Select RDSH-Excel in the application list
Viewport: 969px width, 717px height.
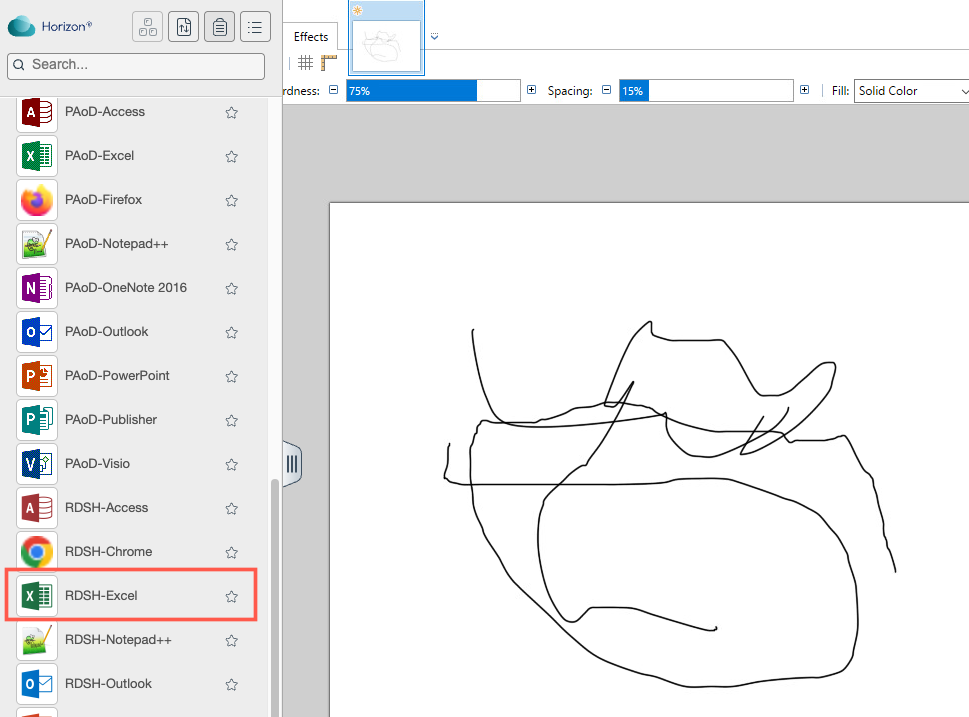point(101,596)
